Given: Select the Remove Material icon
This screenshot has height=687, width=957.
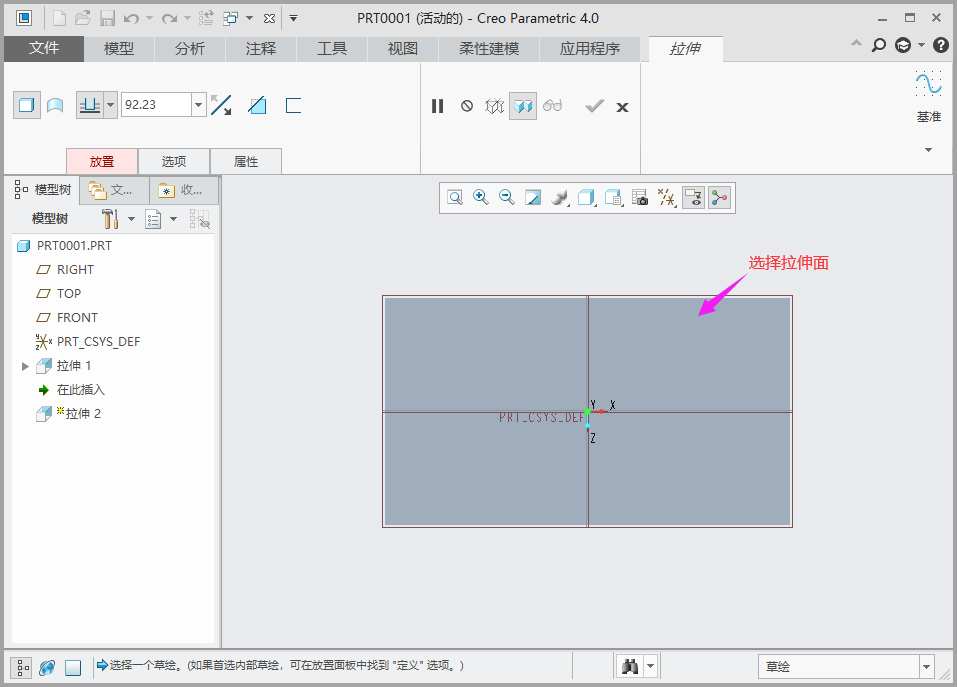Looking at the screenshot, I should point(257,105).
